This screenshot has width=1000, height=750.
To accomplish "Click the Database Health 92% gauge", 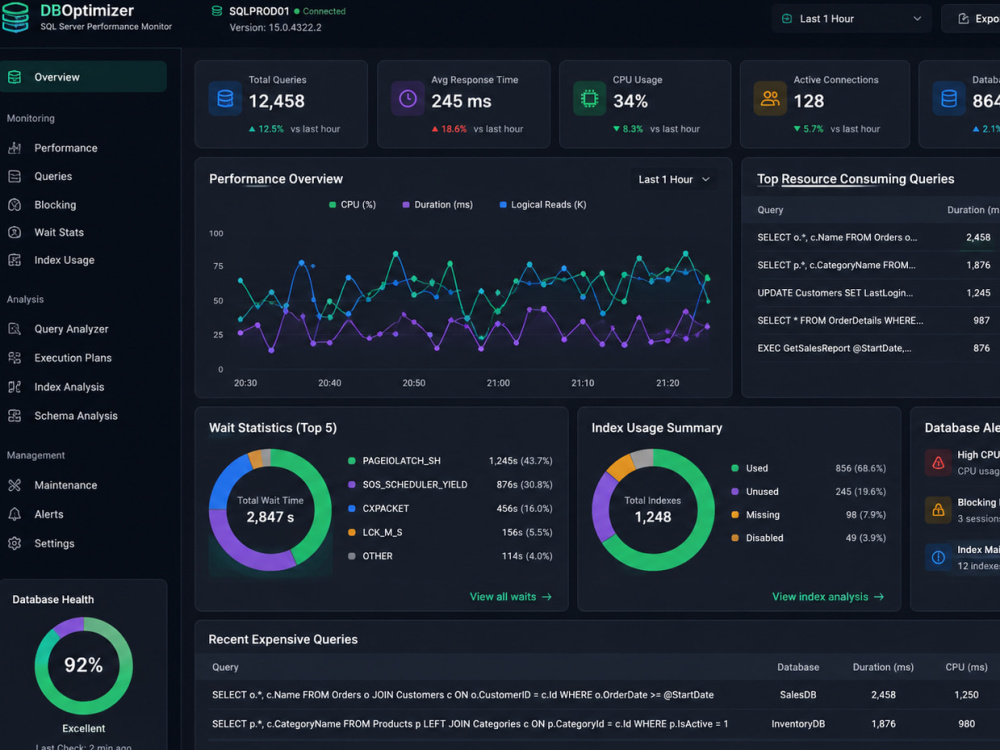I will (84, 666).
